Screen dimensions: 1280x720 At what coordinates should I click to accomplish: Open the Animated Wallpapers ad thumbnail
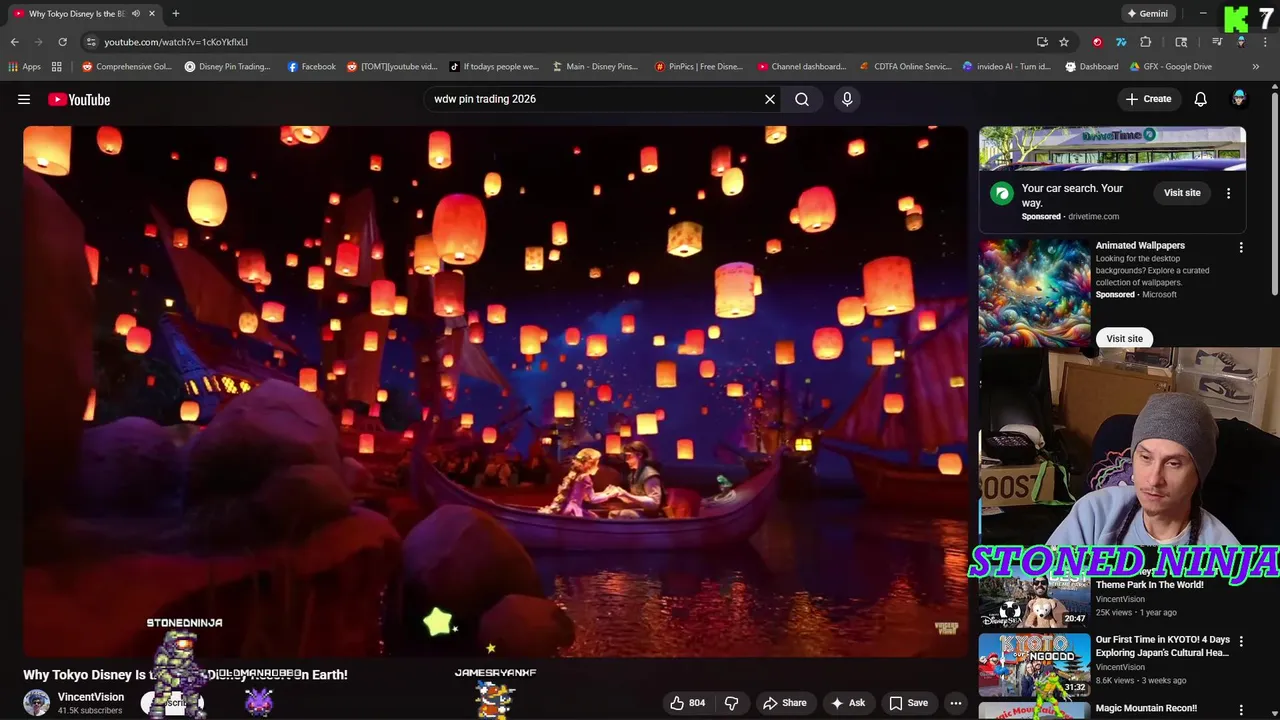[x=1034, y=292]
